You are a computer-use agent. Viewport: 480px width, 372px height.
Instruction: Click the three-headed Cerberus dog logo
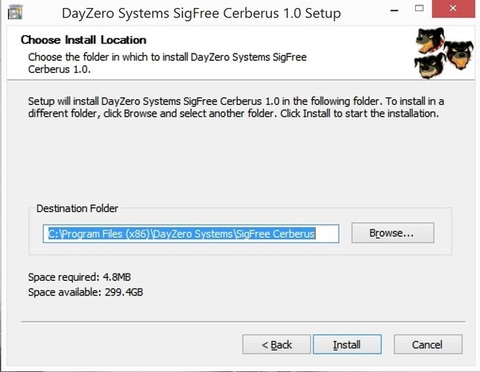(x=443, y=53)
